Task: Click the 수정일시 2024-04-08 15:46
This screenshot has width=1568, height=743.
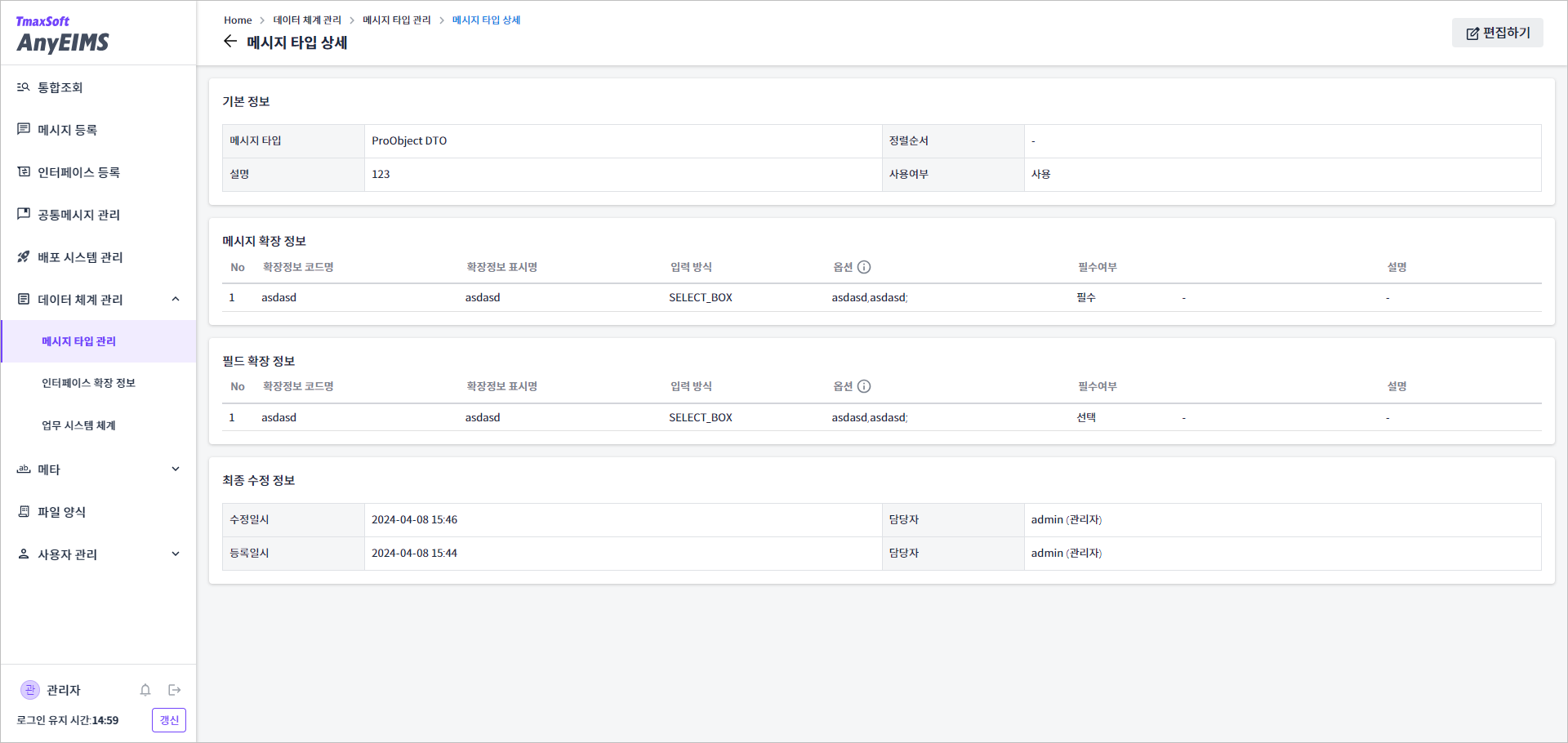Action: (x=414, y=519)
